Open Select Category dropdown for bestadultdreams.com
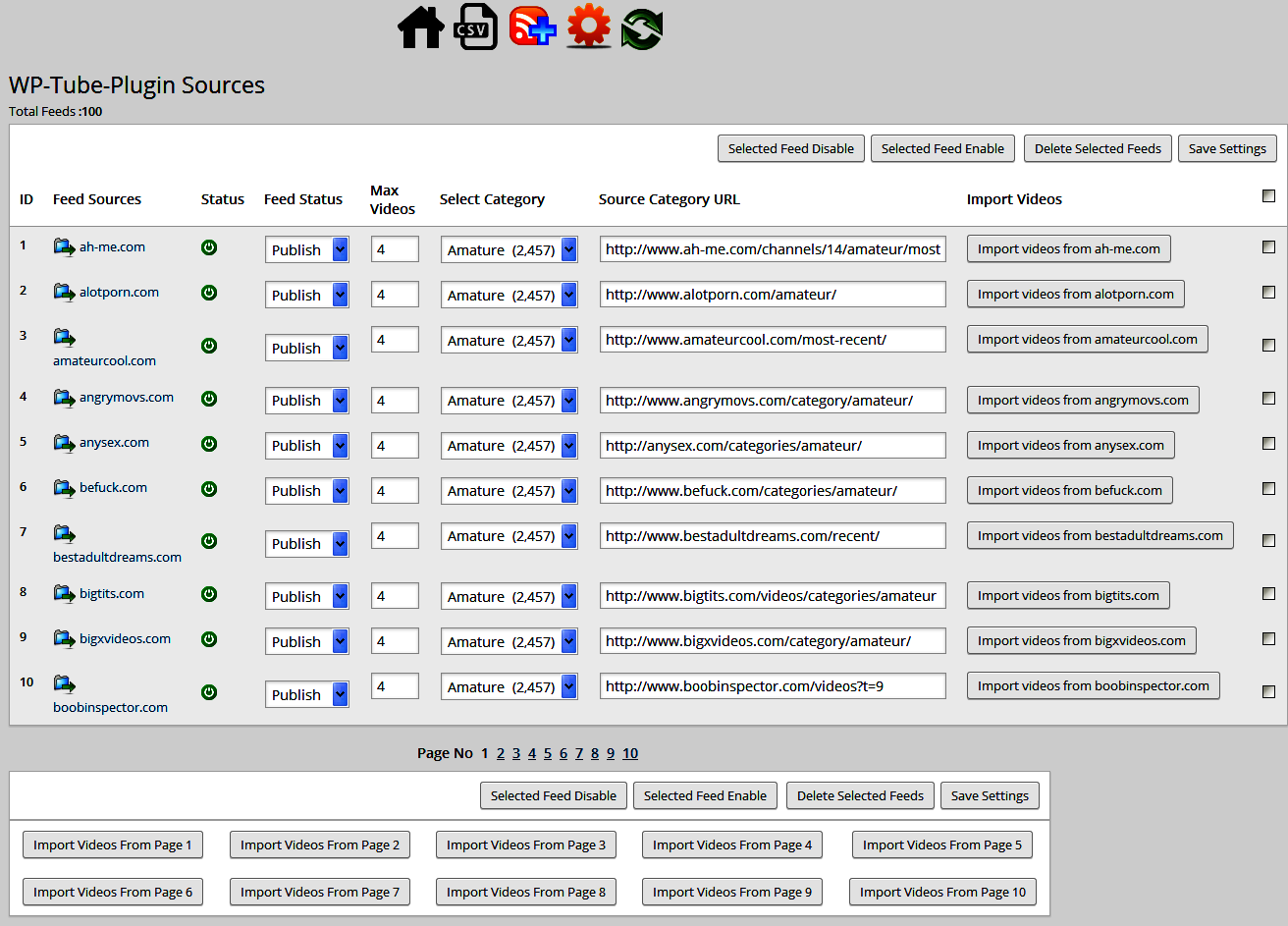 (x=510, y=535)
